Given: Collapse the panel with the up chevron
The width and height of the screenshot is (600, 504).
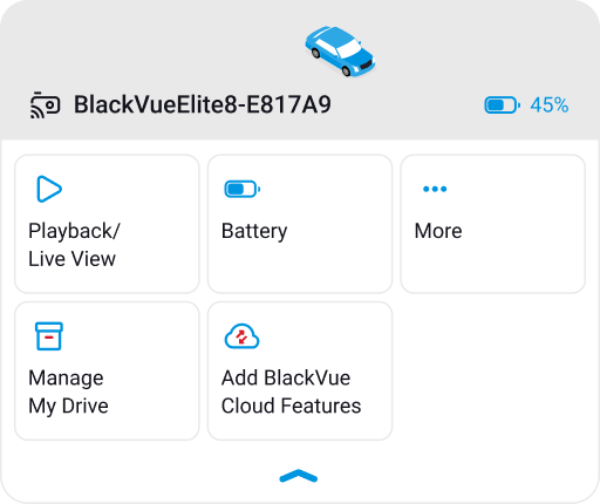Looking at the screenshot, I should click(x=298, y=476).
